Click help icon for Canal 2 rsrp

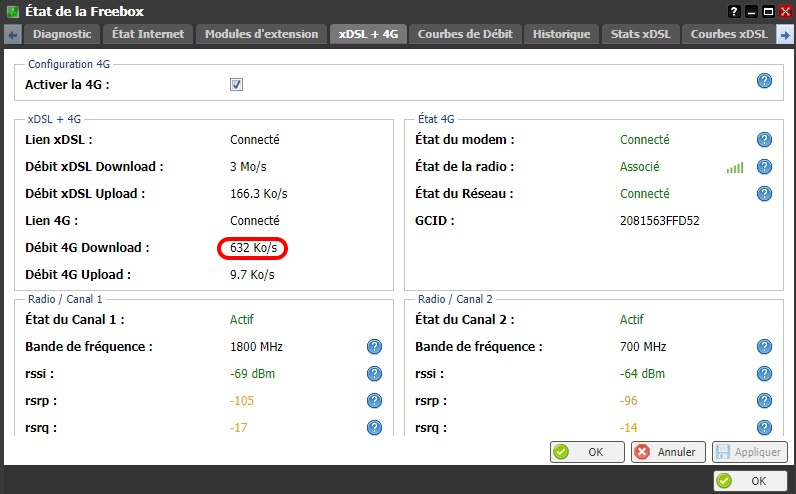pos(764,401)
